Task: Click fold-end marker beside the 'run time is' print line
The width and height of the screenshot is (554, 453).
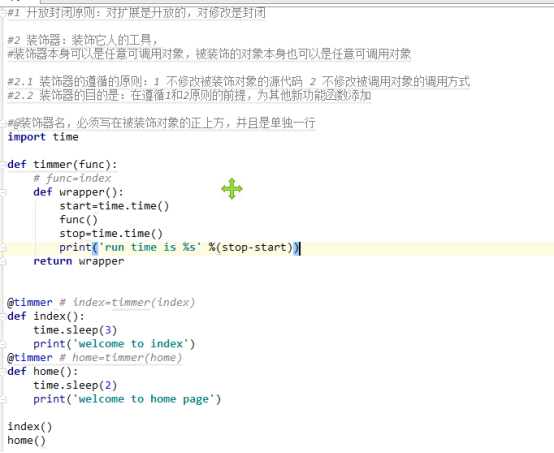Action: point(3,247)
